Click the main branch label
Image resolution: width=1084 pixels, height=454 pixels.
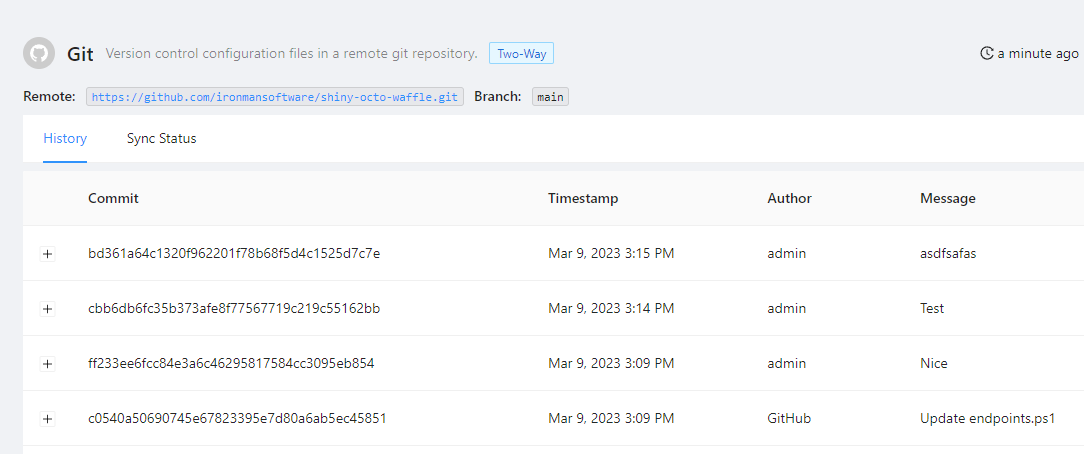coord(550,97)
